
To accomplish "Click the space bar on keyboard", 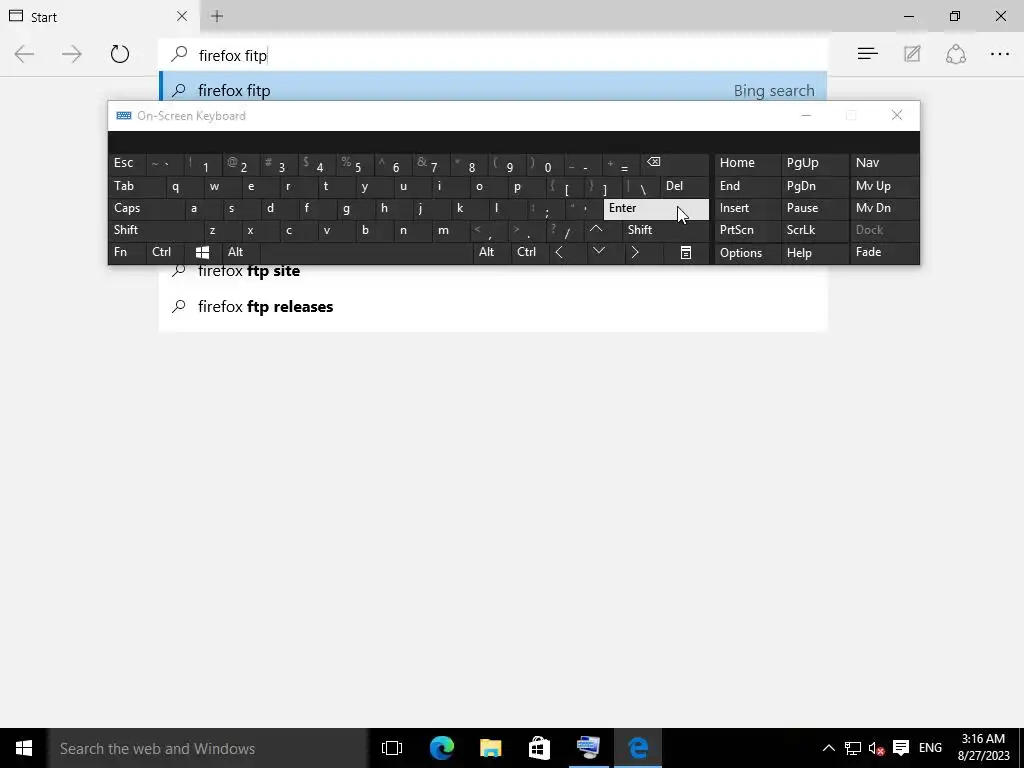I will [366, 252].
